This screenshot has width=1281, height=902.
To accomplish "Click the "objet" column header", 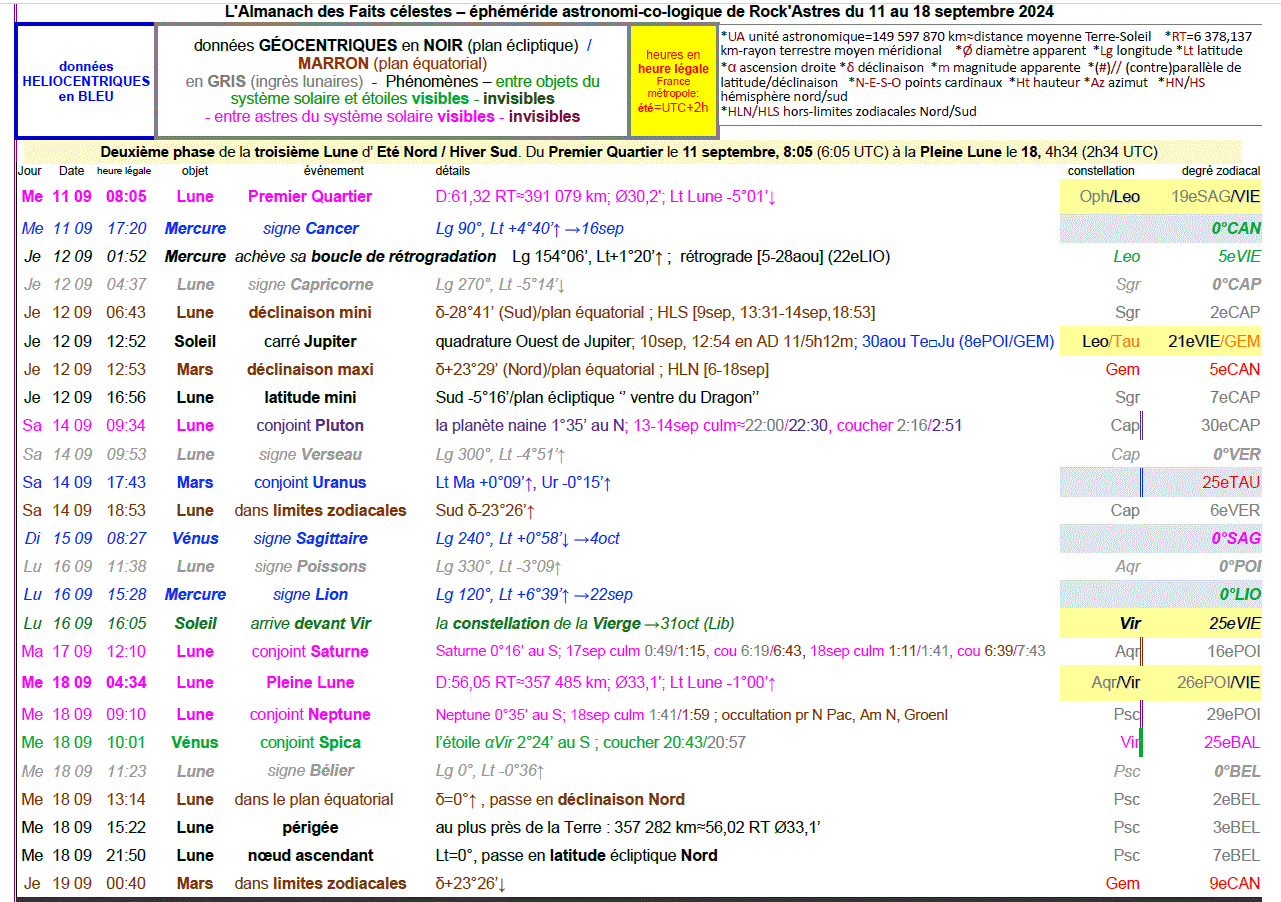I will (x=194, y=171).
